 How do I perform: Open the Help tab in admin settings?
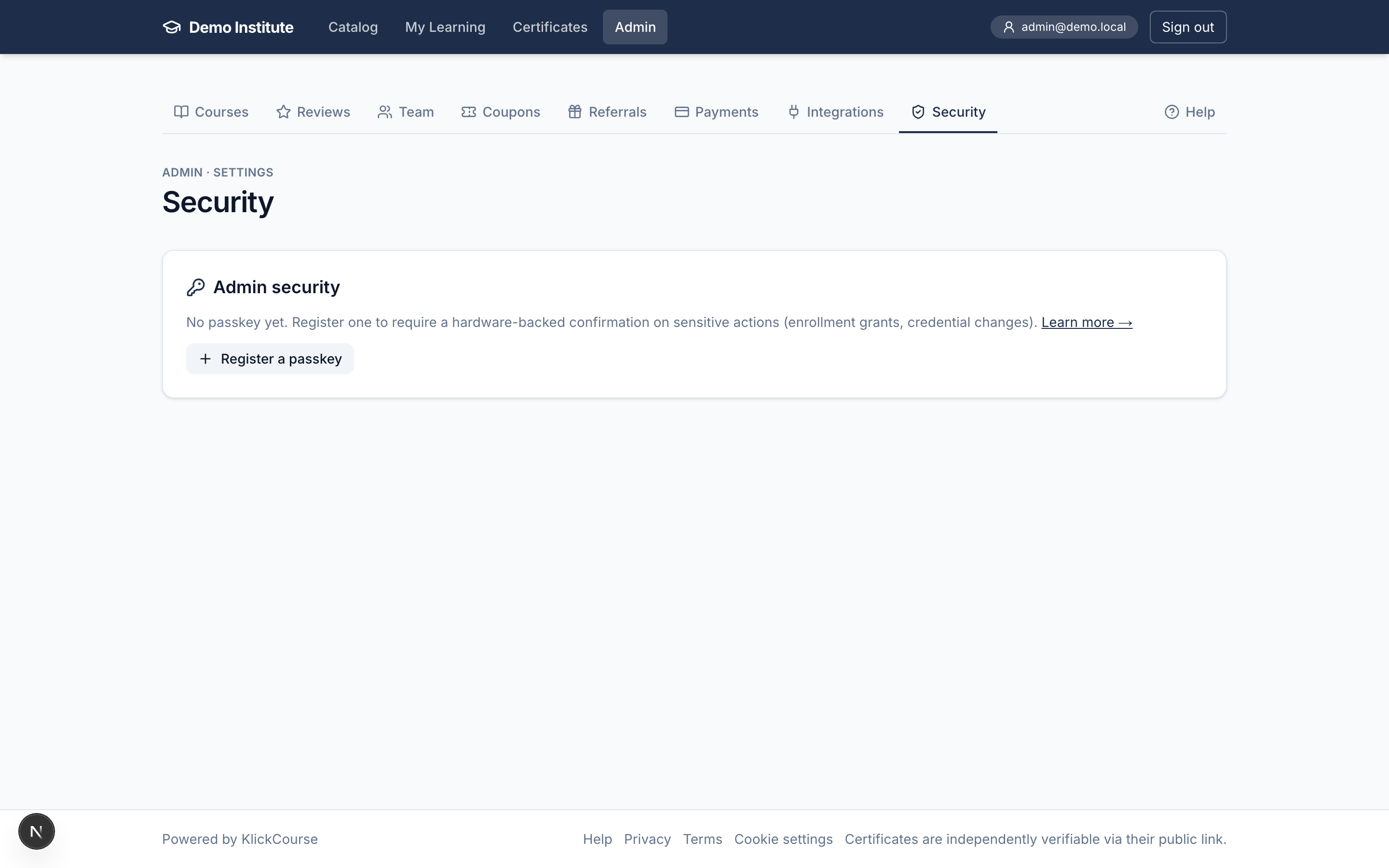tap(1190, 112)
